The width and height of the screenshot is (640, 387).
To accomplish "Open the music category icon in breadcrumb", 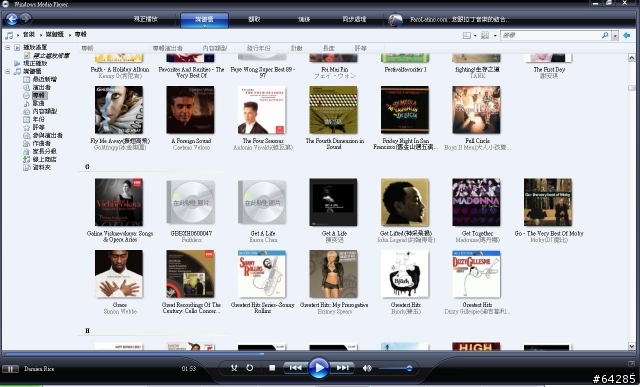I will [9, 35].
